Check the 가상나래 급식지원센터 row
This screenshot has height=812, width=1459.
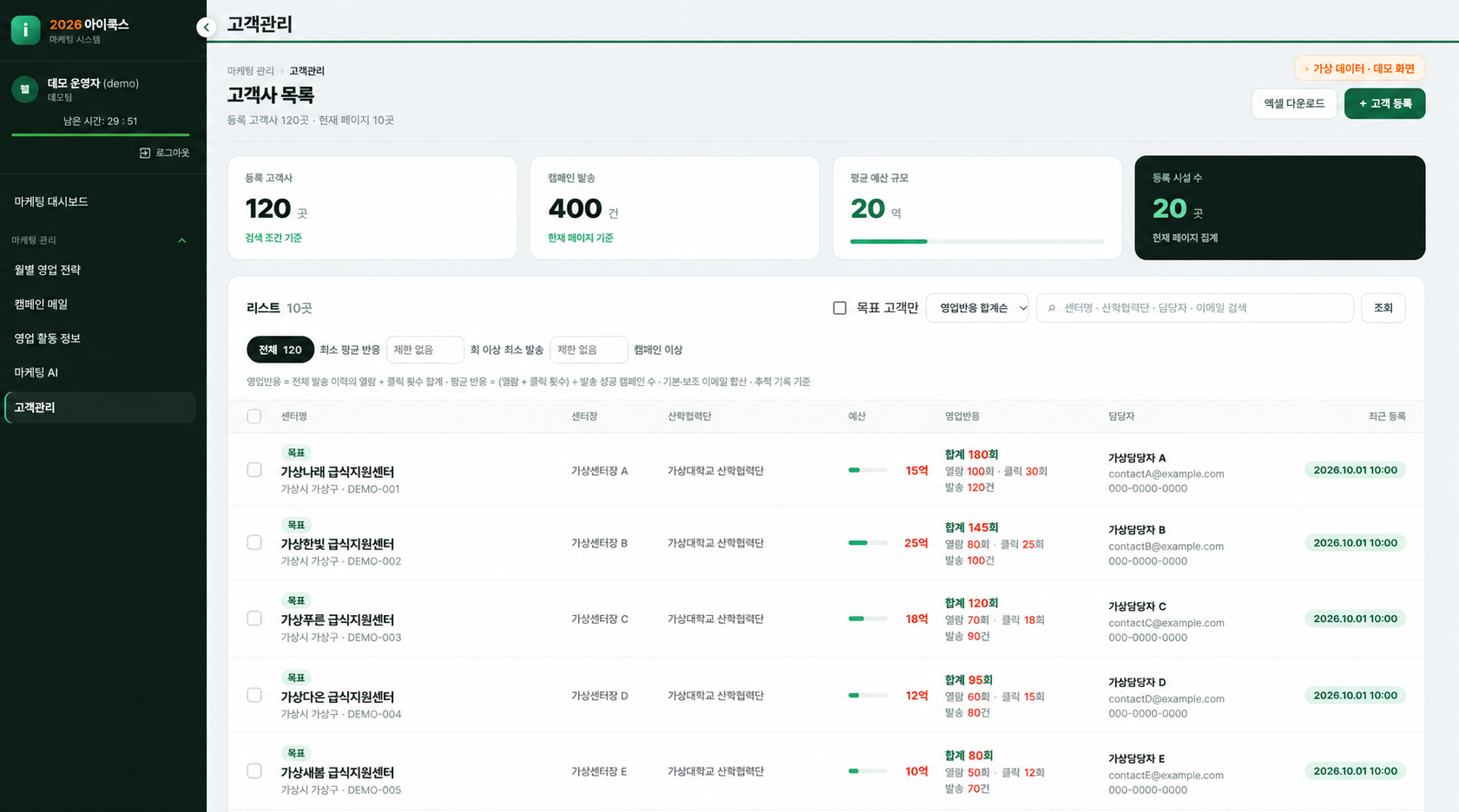click(x=254, y=470)
